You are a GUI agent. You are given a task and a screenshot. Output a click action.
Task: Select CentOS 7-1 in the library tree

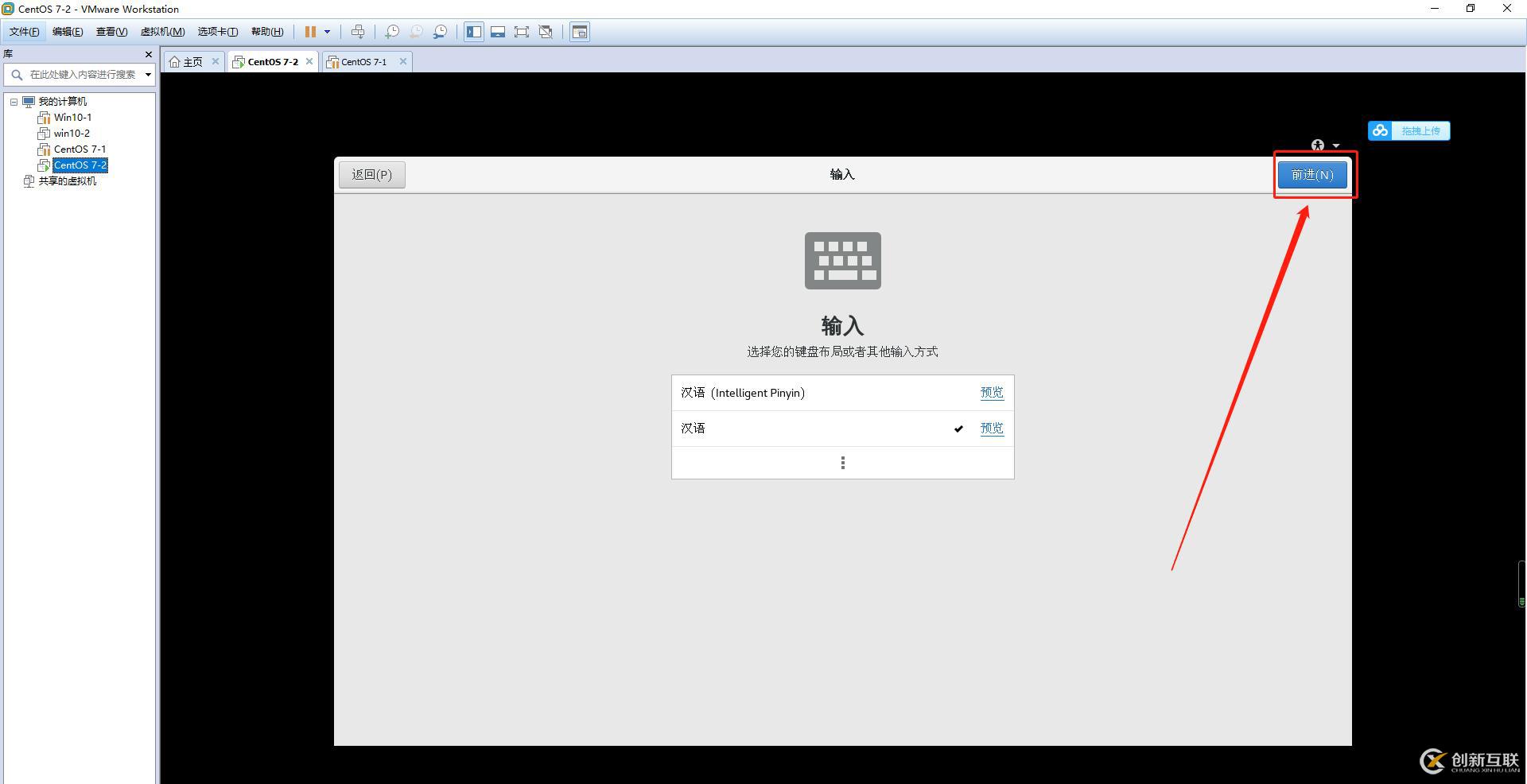[80, 149]
